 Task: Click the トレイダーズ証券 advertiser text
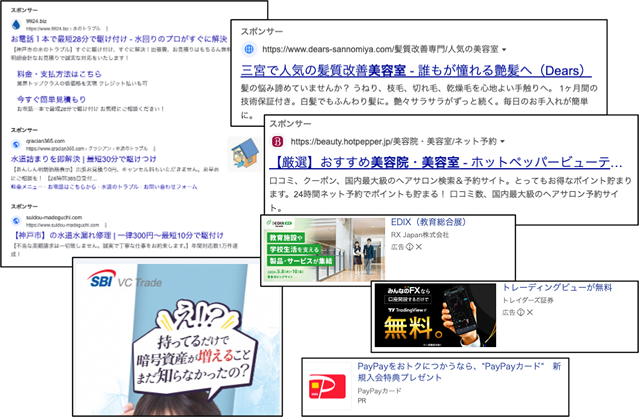click(x=528, y=300)
